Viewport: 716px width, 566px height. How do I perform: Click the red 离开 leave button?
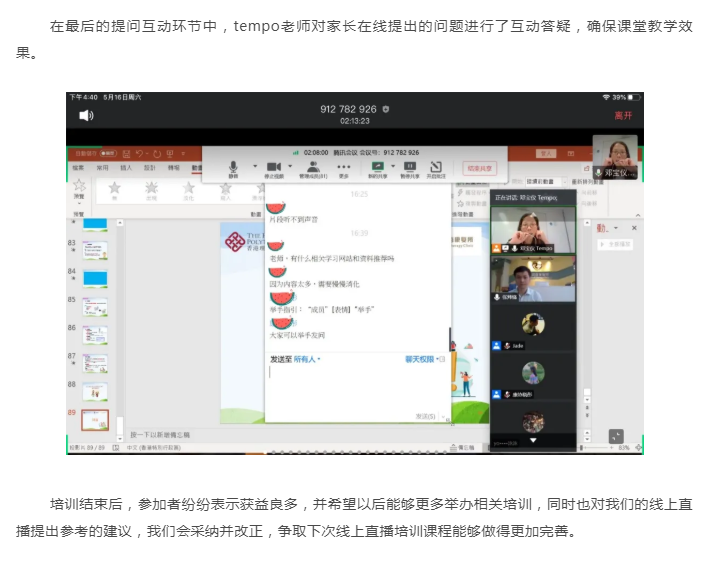tap(623, 115)
